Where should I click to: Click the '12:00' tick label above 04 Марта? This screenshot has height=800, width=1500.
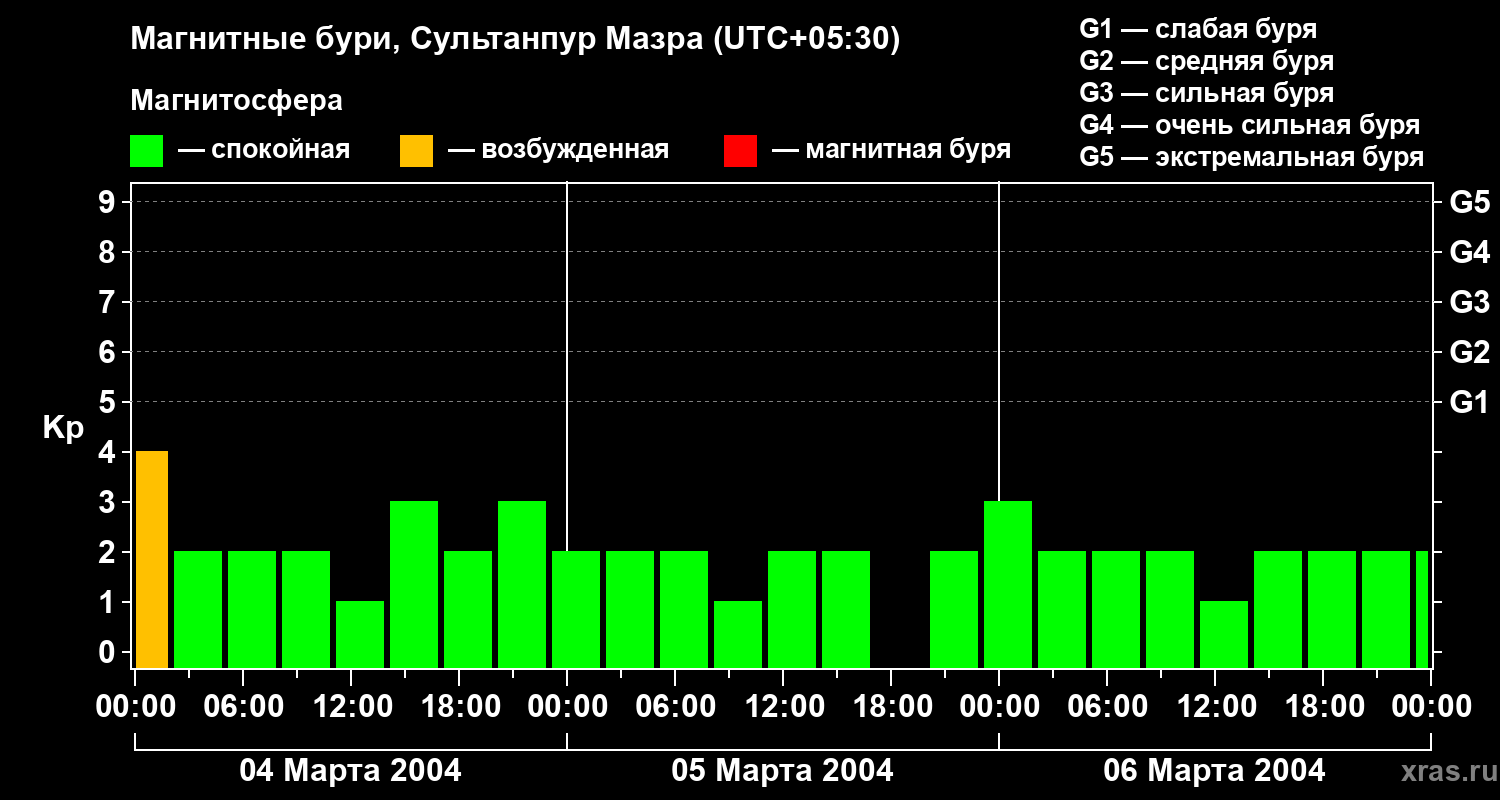351,707
